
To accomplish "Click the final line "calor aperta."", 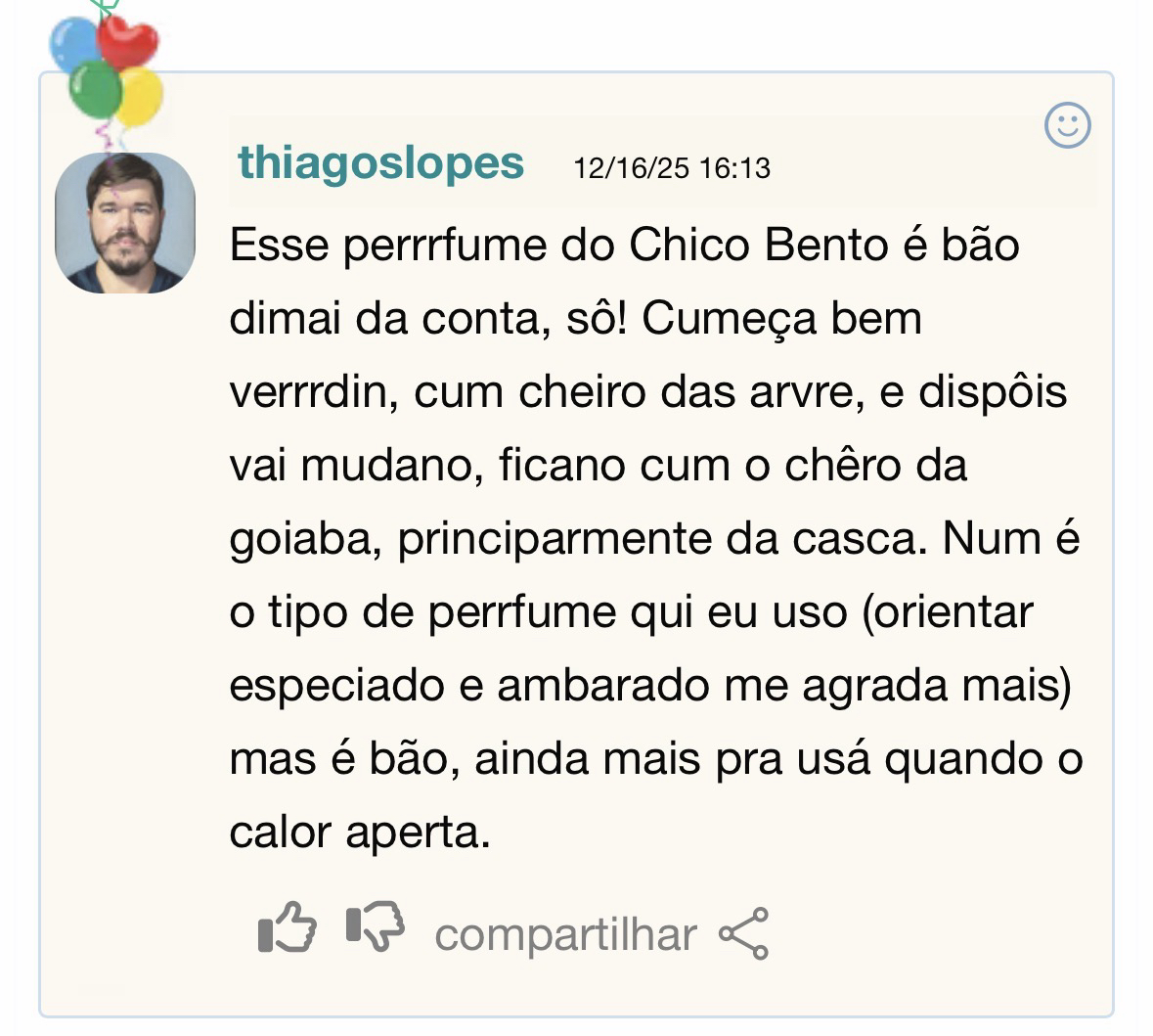I will pos(359,833).
